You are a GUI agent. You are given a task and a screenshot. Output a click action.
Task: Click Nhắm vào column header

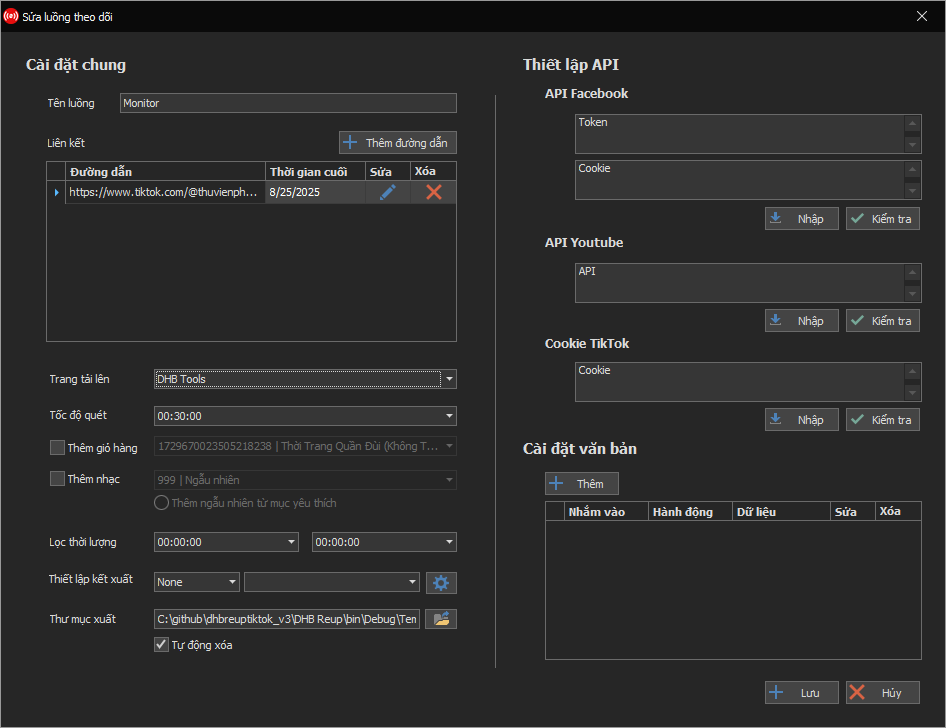606,511
